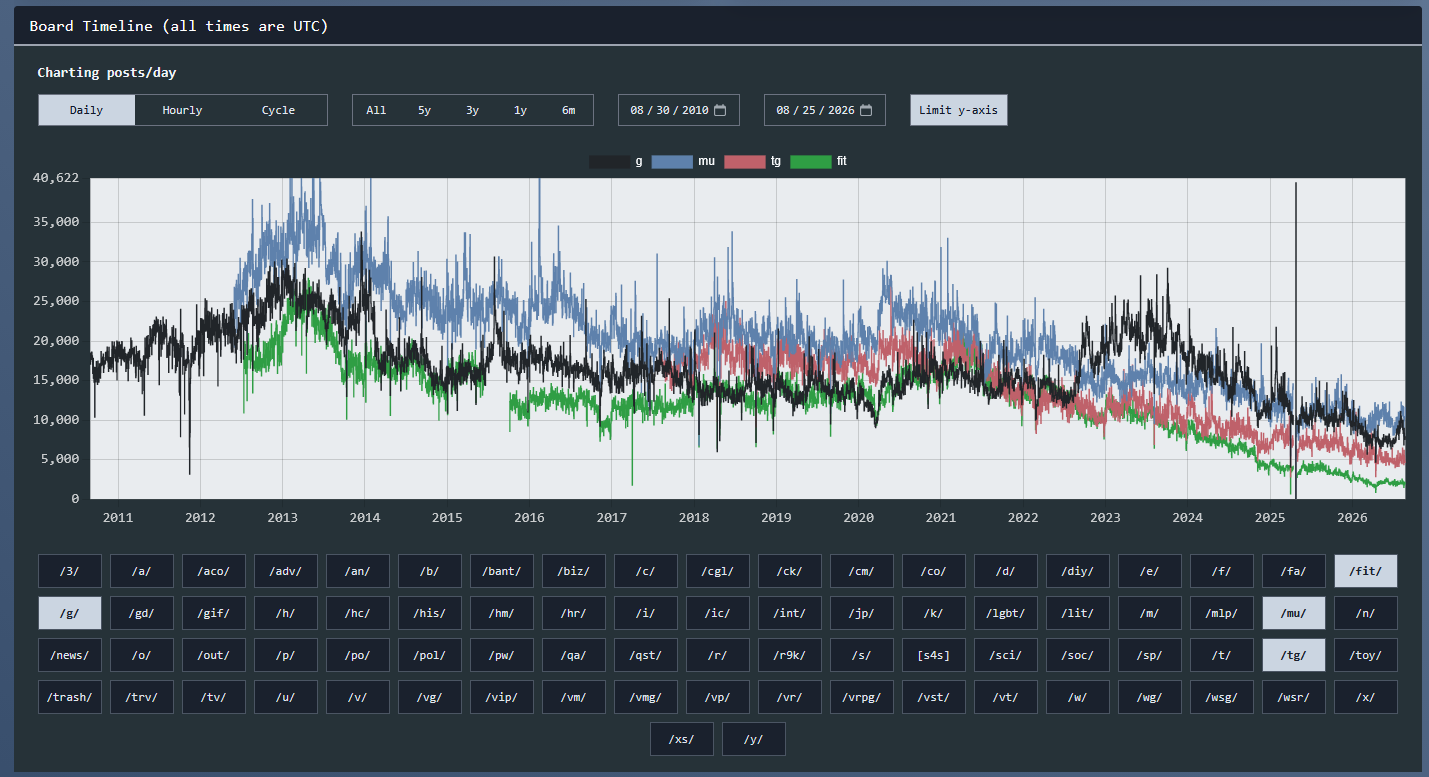The image size is (1429, 777).
Task: Click the start date field 08/30/2010
Action: pos(679,110)
